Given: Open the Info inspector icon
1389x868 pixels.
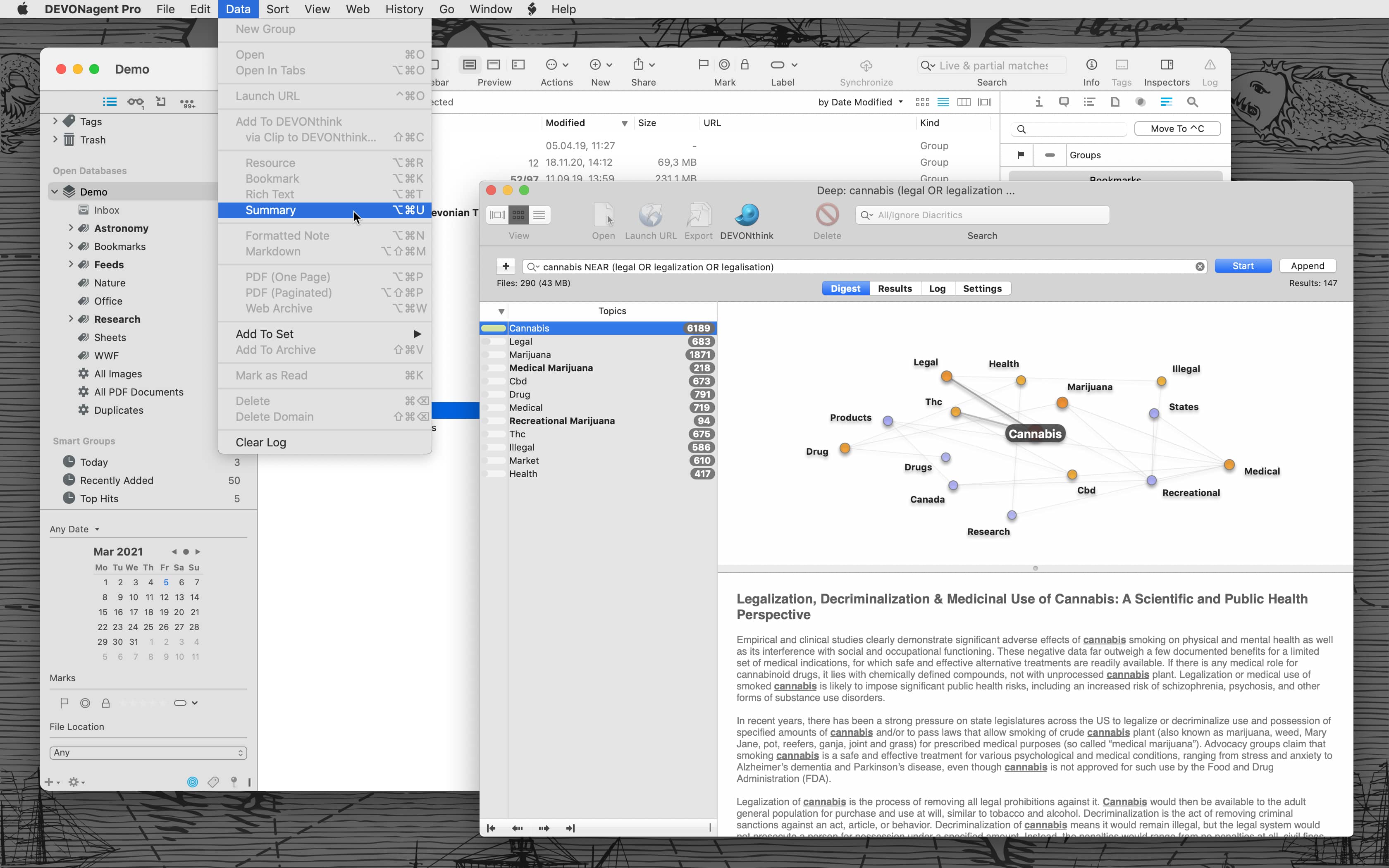Looking at the screenshot, I should coord(1091,65).
